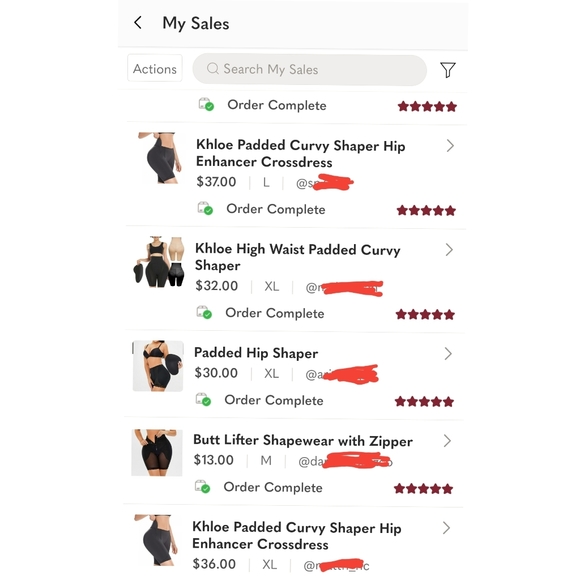Tap order complete icon under Padded Hip Shaper

(x=203, y=399)
